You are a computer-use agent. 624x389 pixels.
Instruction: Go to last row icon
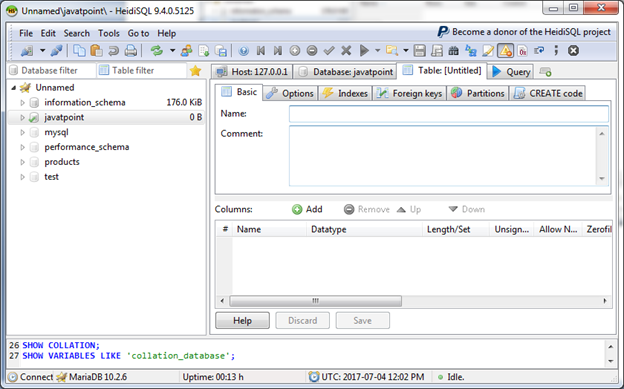point(278,51)
